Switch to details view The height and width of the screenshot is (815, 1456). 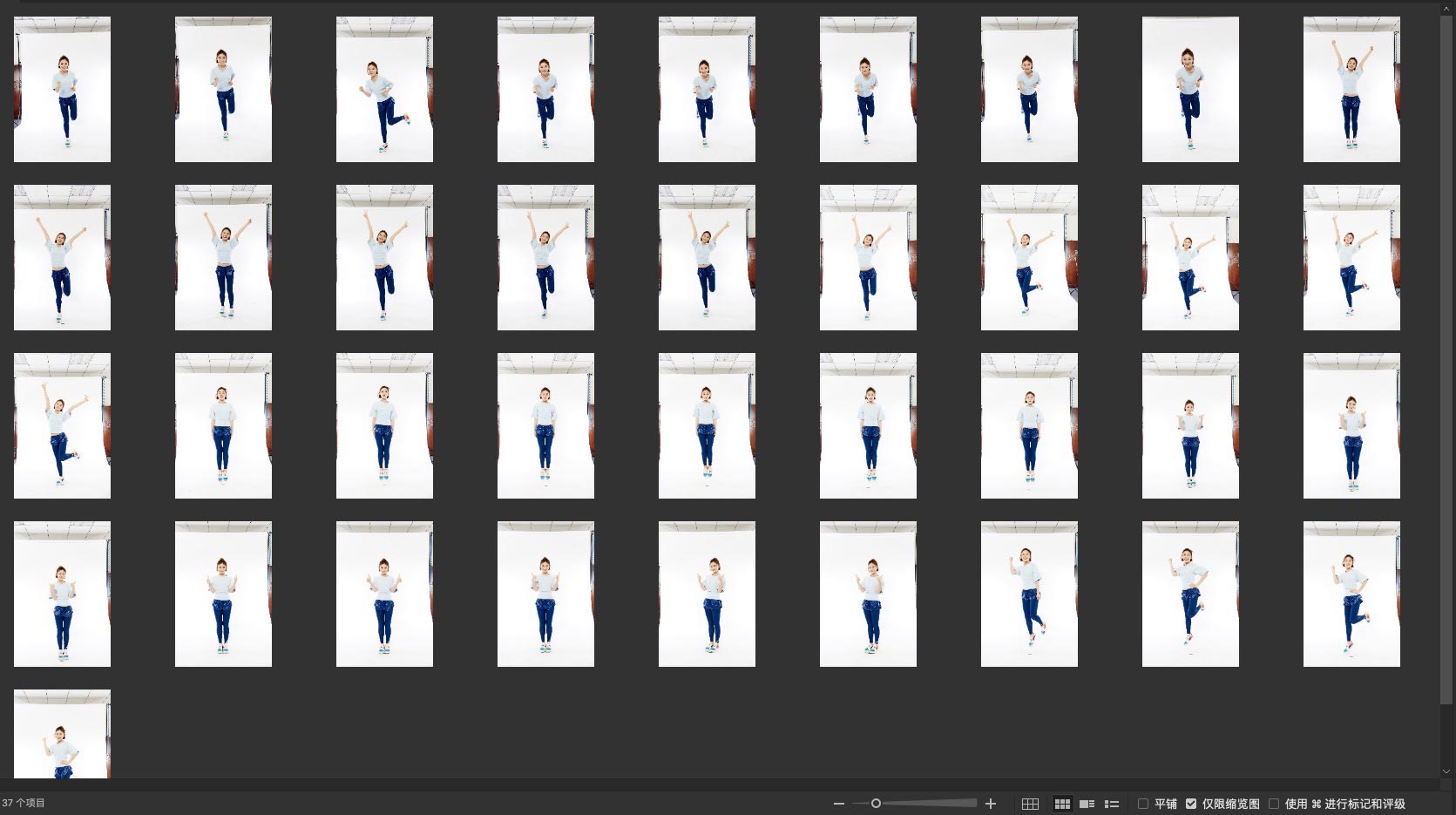point(1087,804)
